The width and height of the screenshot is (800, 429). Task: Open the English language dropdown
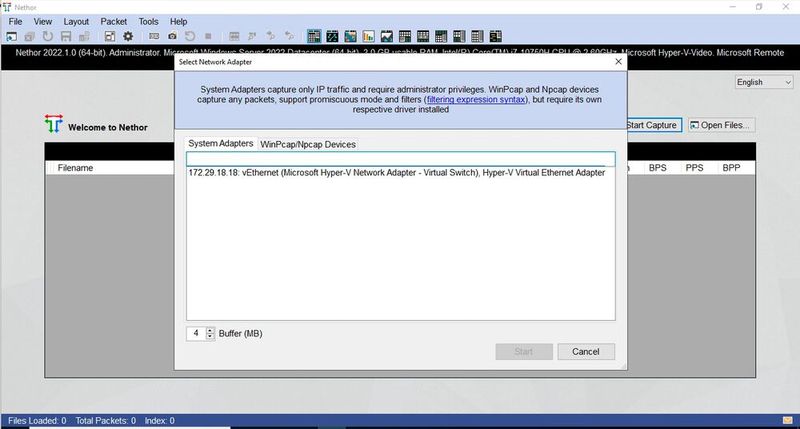tap(764, 82)
